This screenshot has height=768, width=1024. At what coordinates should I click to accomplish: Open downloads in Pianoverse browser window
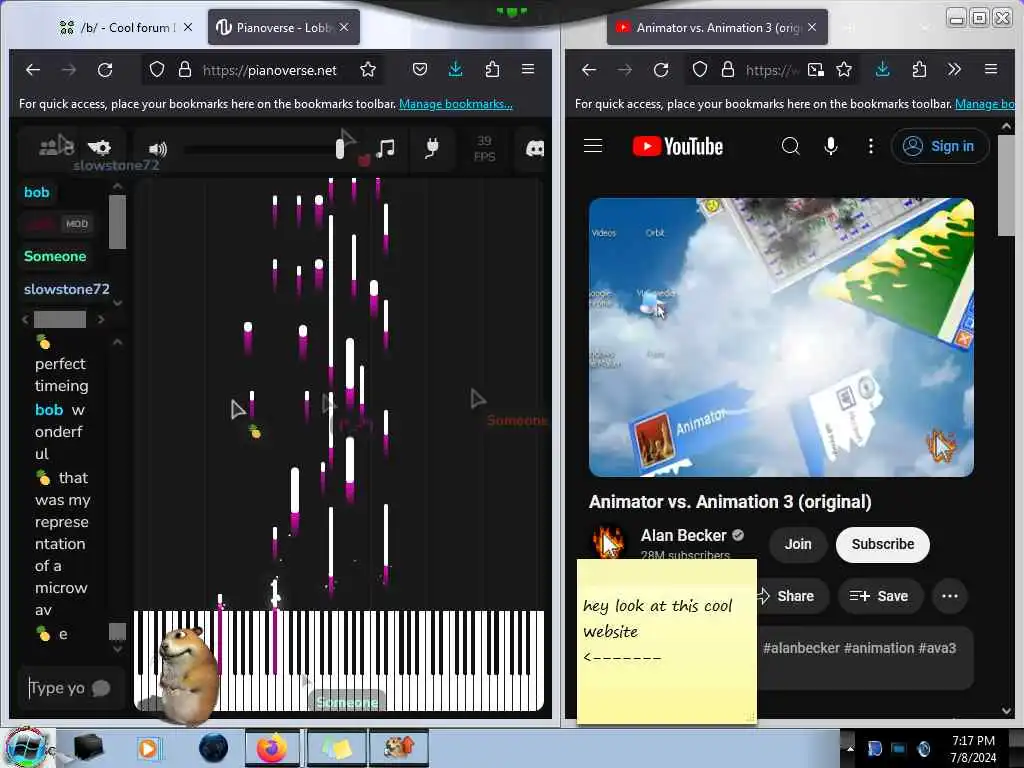[x=456, y=69]
